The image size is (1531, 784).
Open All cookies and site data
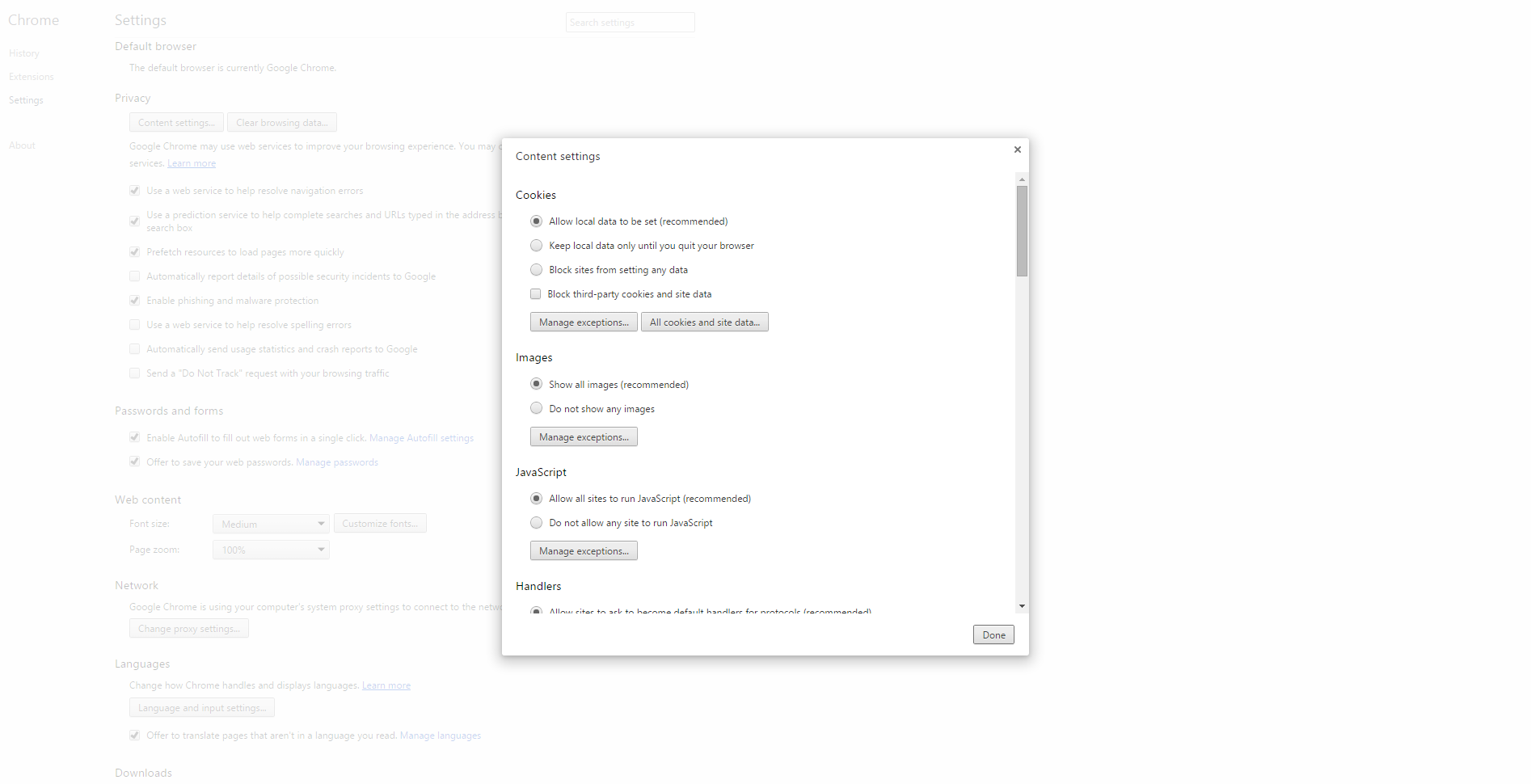pyautogui.click(x=704, y=322)
